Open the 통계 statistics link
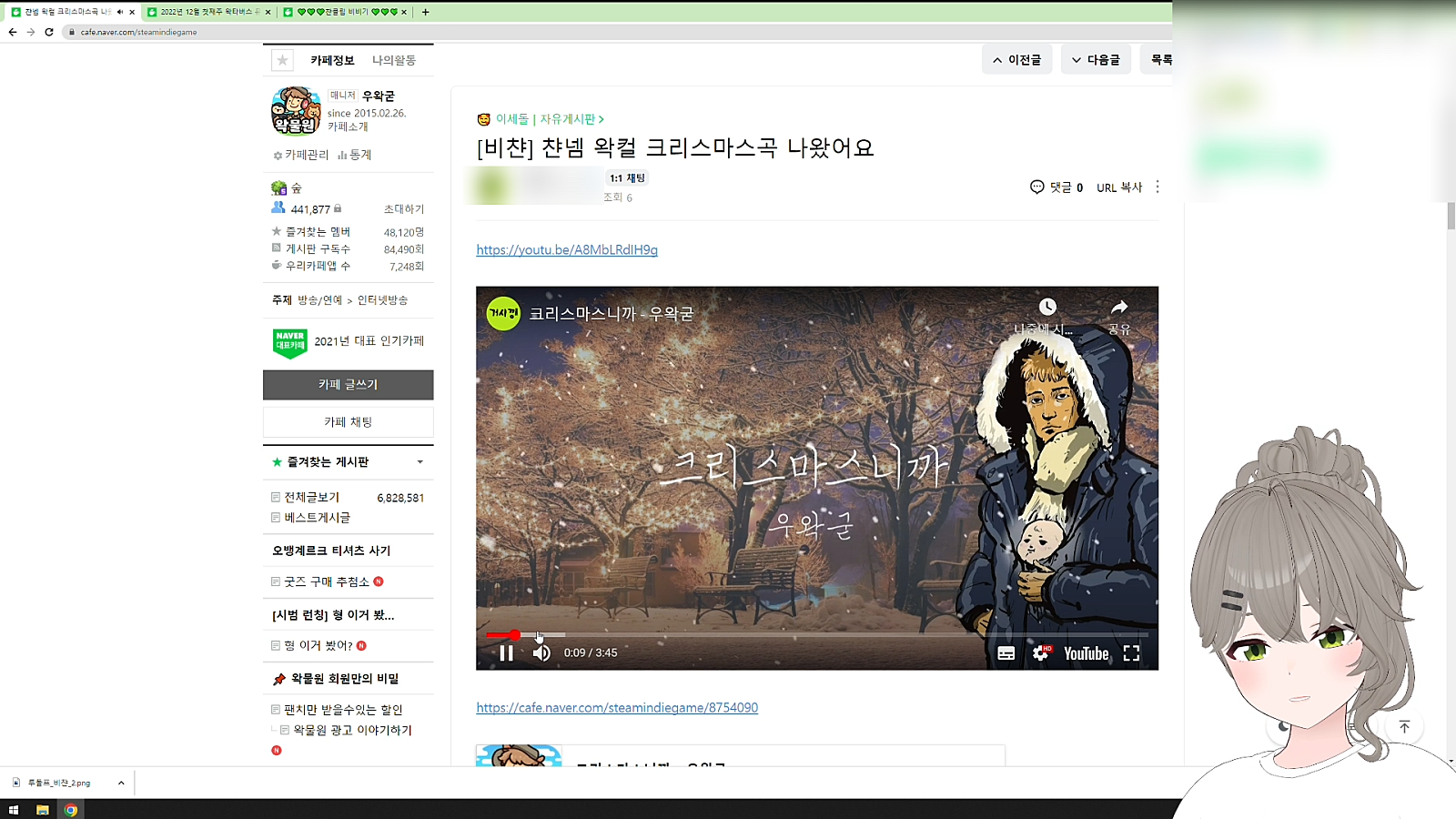 (x=355, y=155)
